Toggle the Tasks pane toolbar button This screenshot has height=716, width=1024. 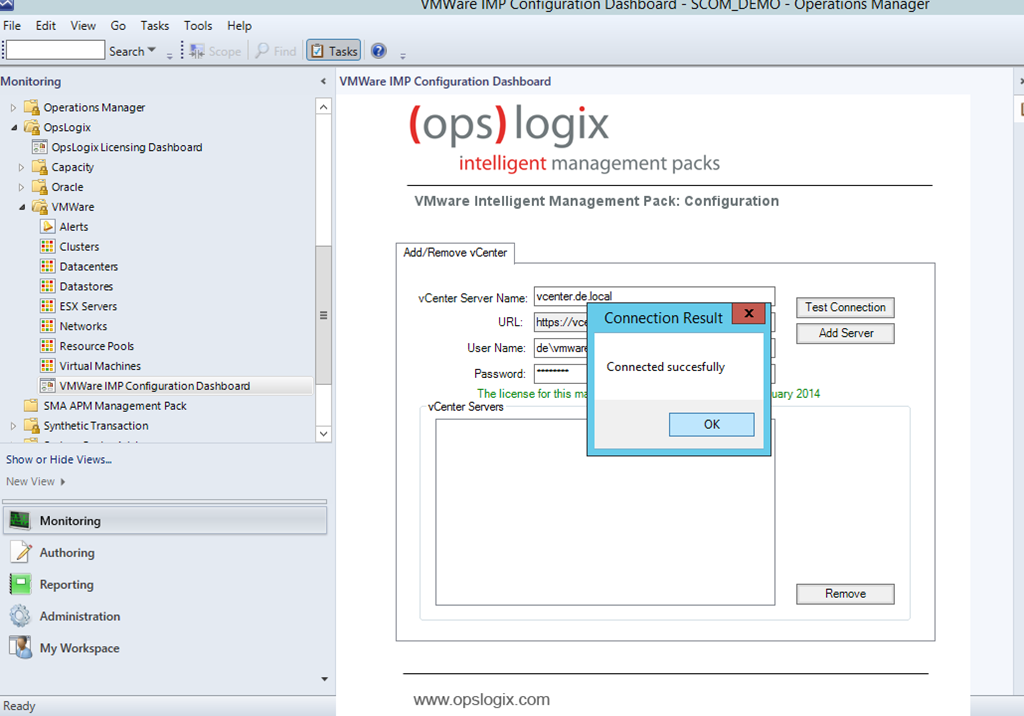(334, 51)
